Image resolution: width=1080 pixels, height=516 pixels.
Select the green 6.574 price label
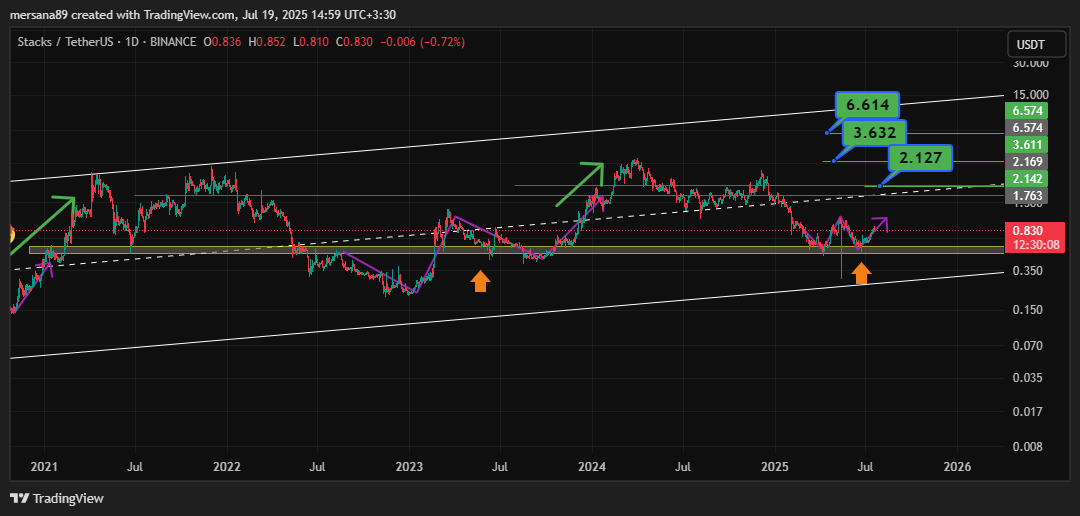(1026, 111)
